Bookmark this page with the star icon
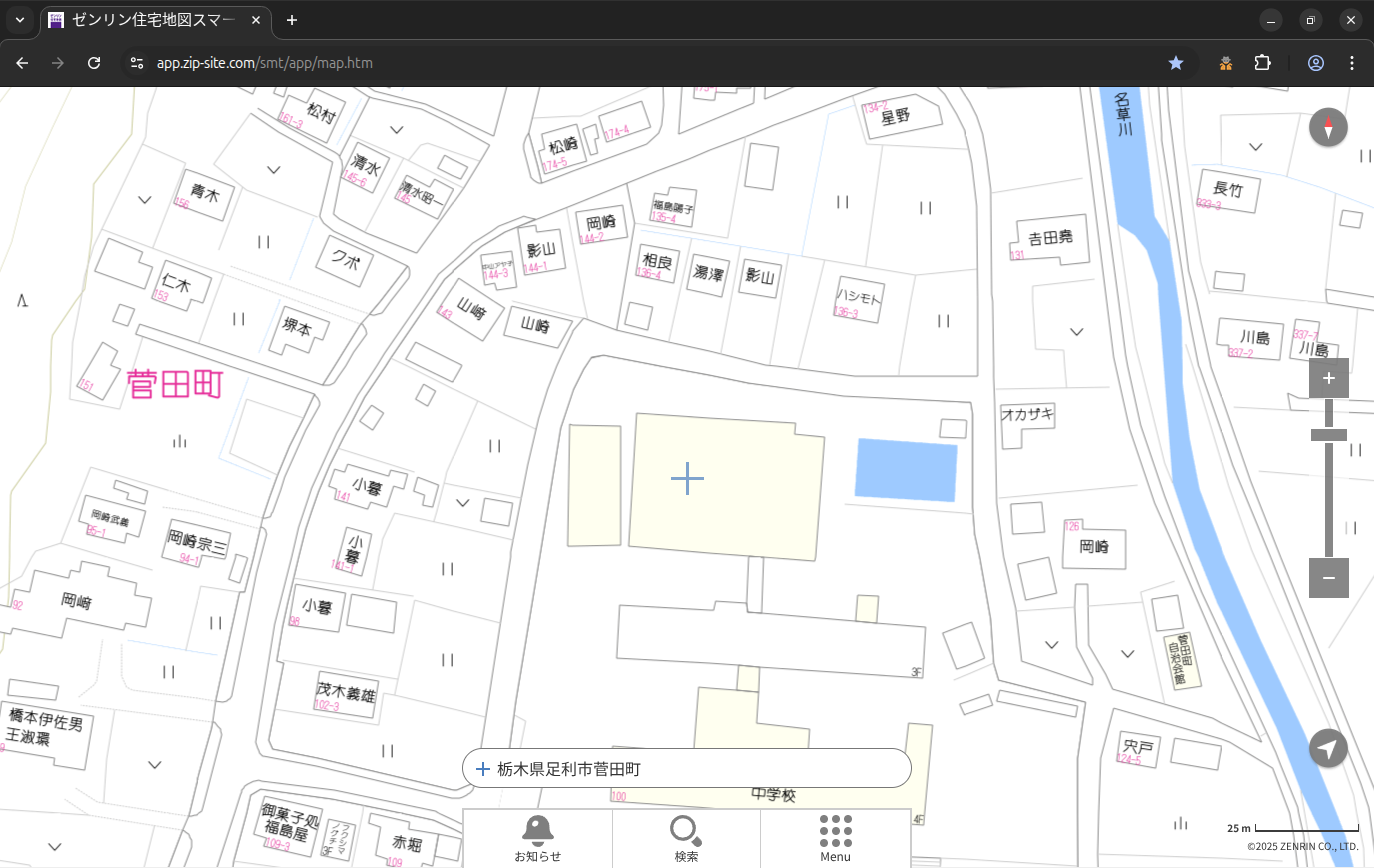The height and width of the screenshot is (868, 1374). coord(1176,63)
